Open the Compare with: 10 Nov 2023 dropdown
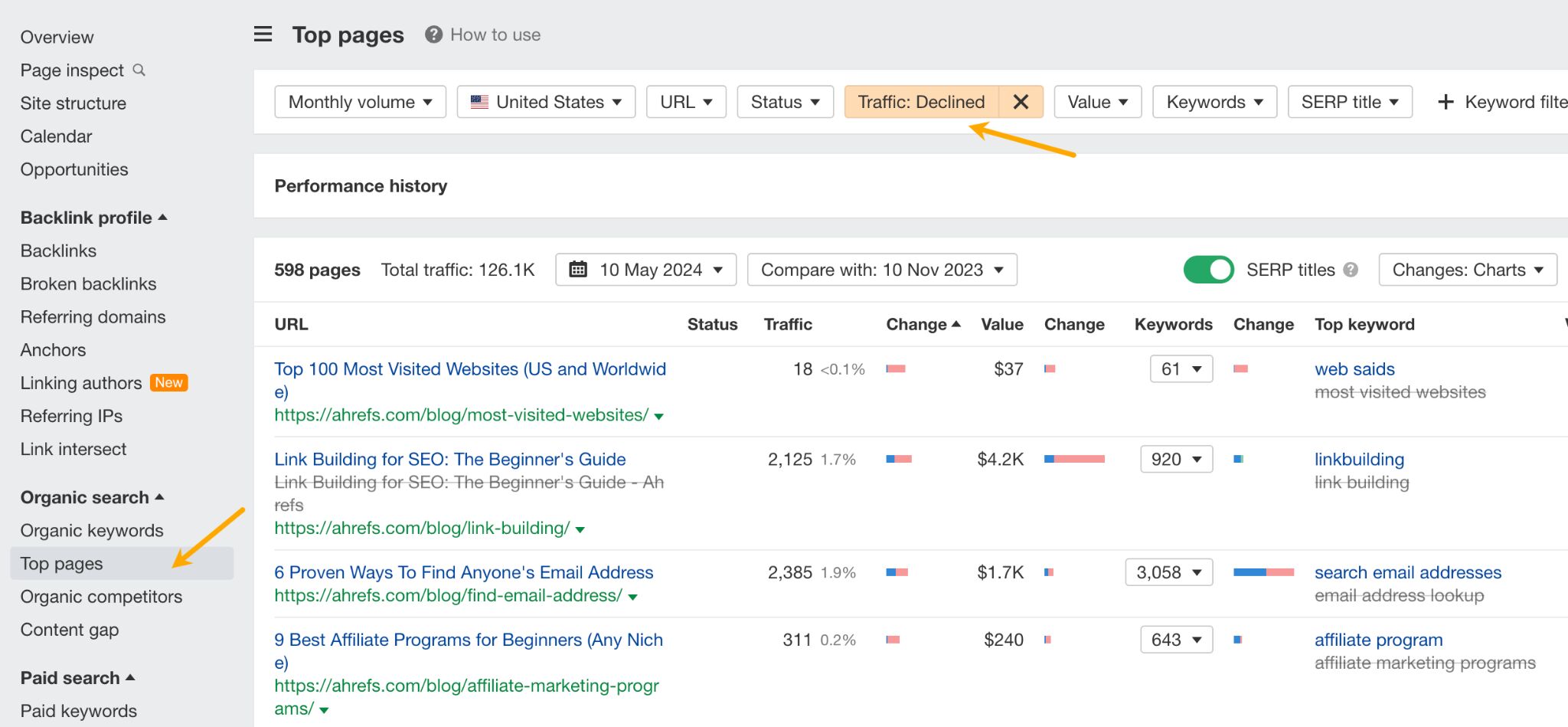Screen dimensions: 1568x727 (x=881, y=269)
